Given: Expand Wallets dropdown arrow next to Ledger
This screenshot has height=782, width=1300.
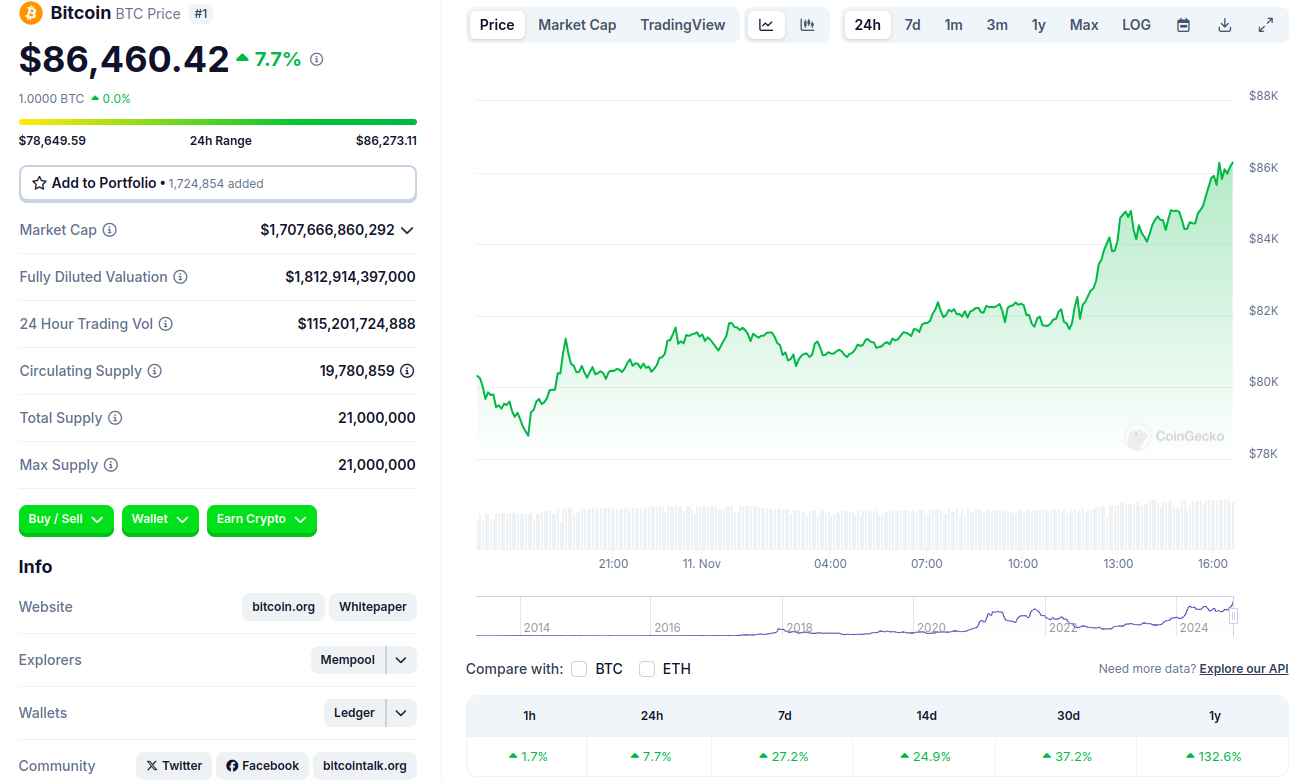Looking at the screenshot, I should pos(401,713).
